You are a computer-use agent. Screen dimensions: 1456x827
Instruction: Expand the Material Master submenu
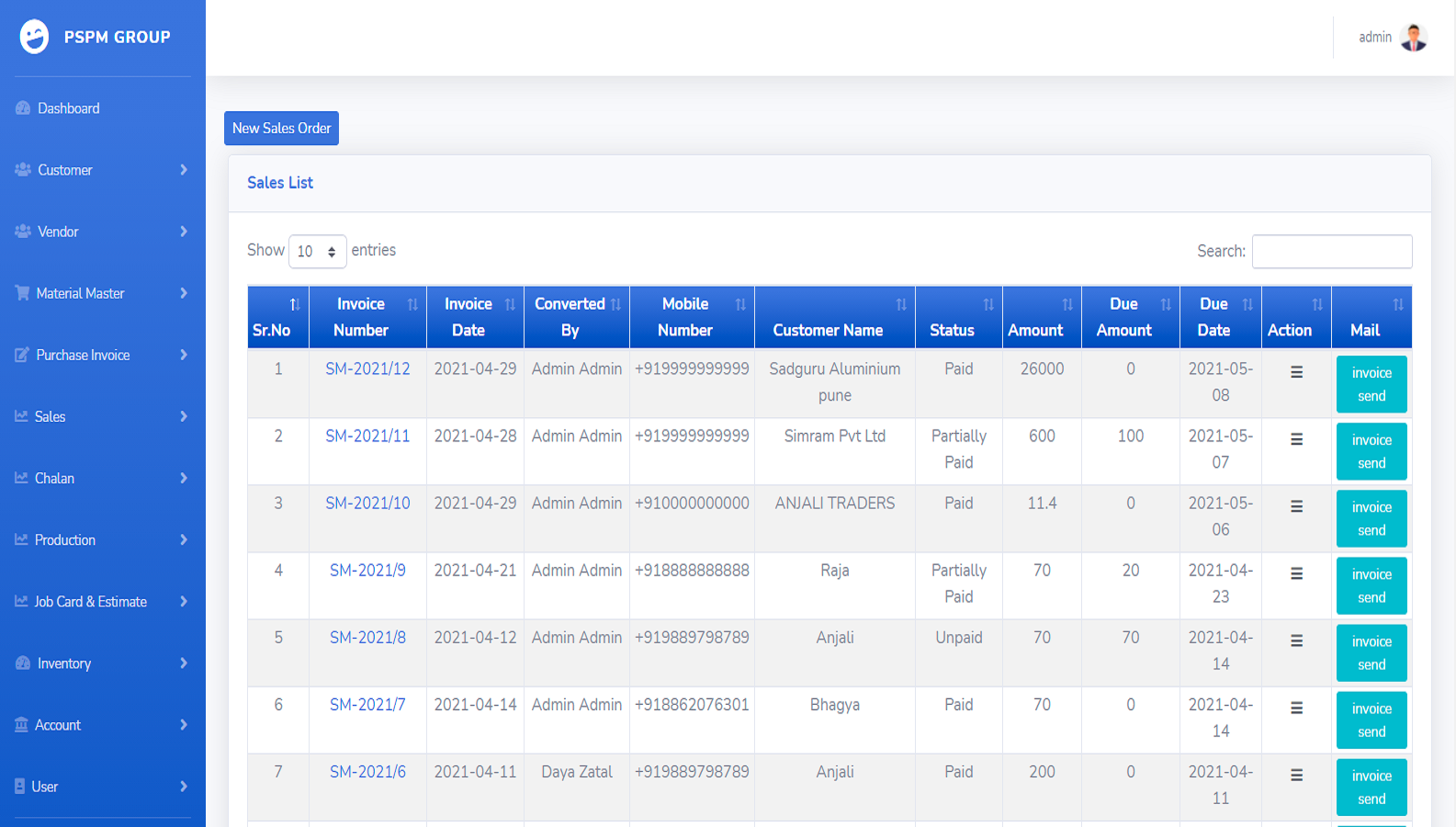point(183,293)
